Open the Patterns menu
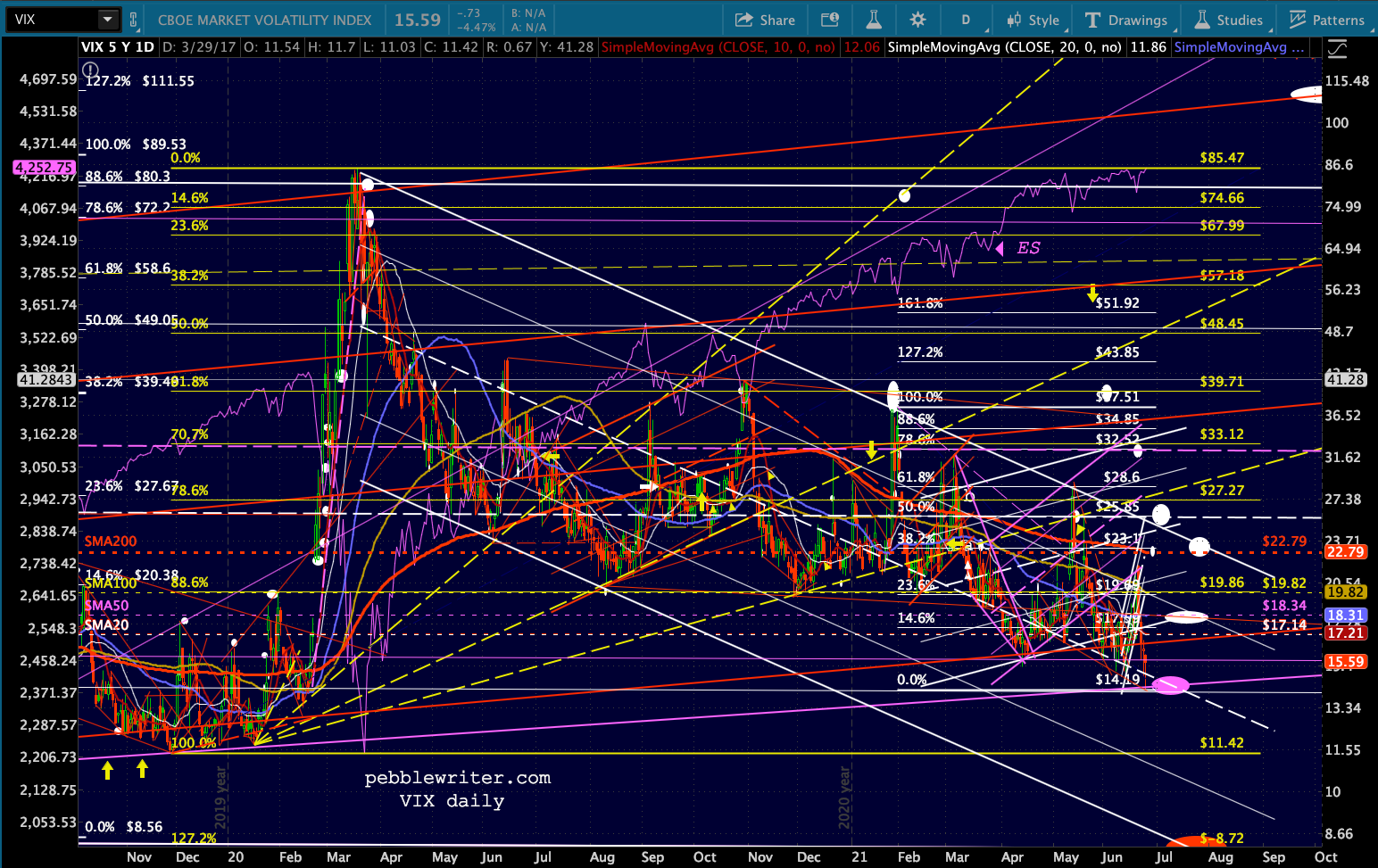The image size is (1378, 868). 1326,20
